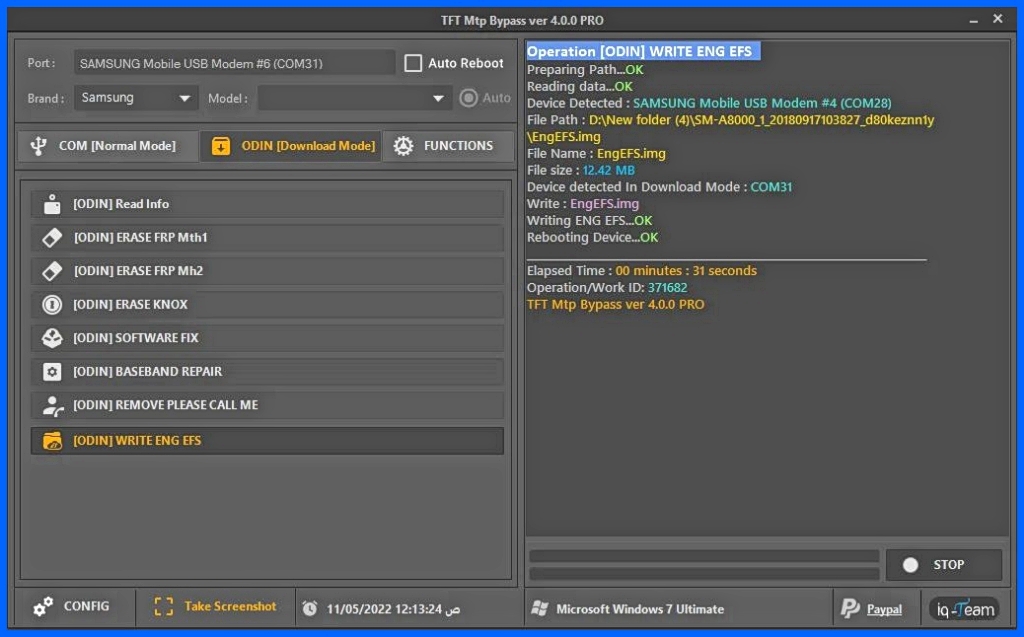Click the ERASE KNOX circle icon
The width and height of the screenshot is (1024, 637).
52,304
